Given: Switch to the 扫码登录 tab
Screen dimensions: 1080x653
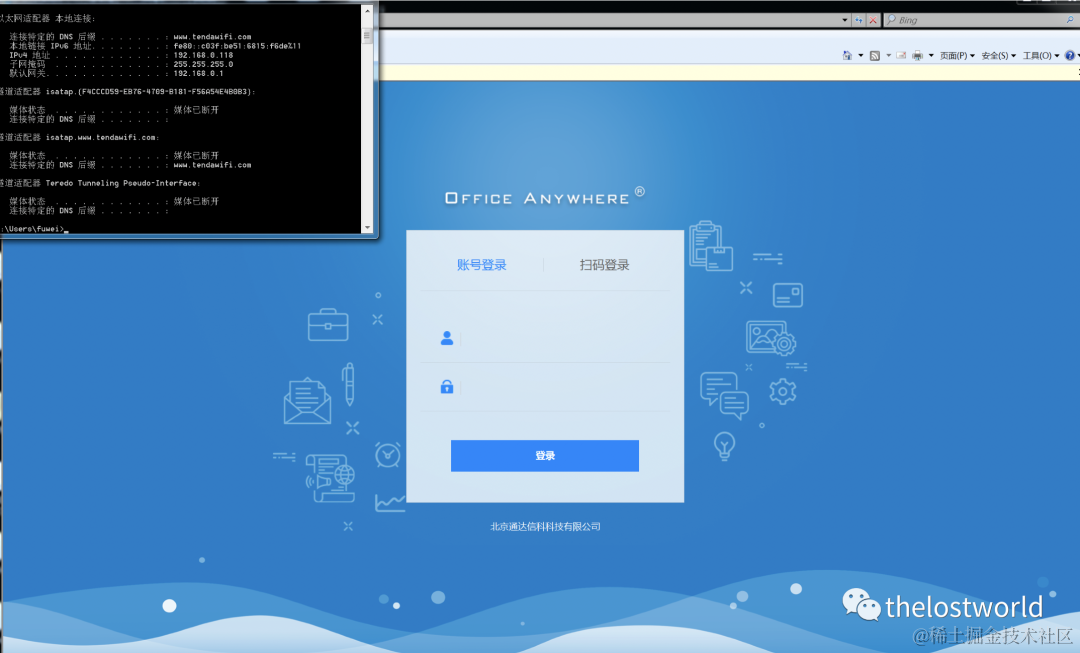Looking at the screenshot, I should (x=605, y=265).
